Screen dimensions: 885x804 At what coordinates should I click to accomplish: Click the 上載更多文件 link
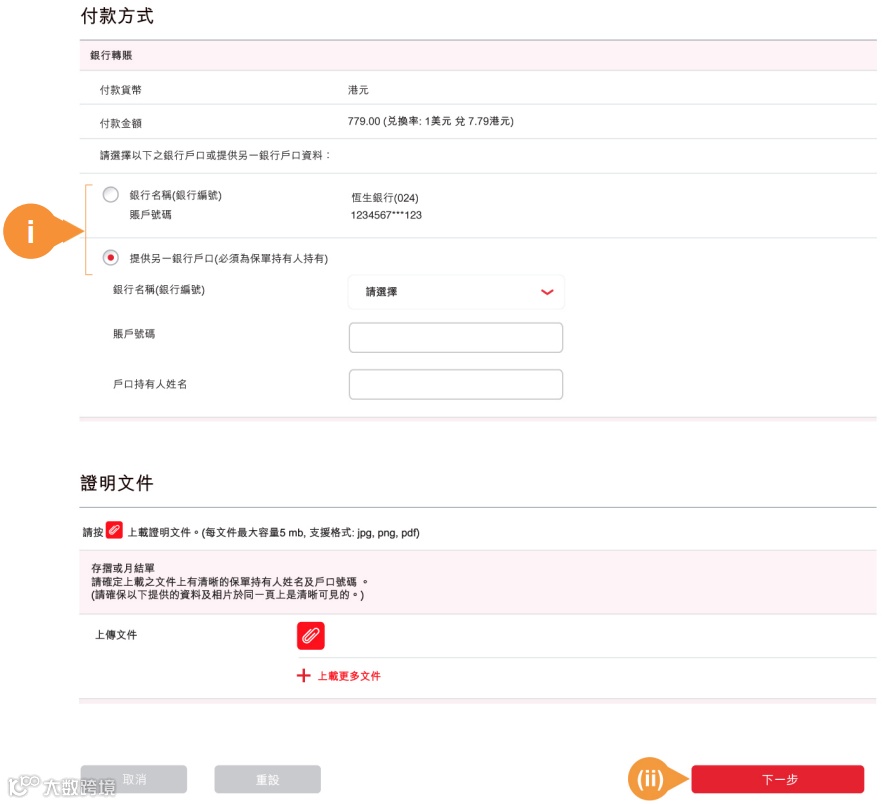349,676
